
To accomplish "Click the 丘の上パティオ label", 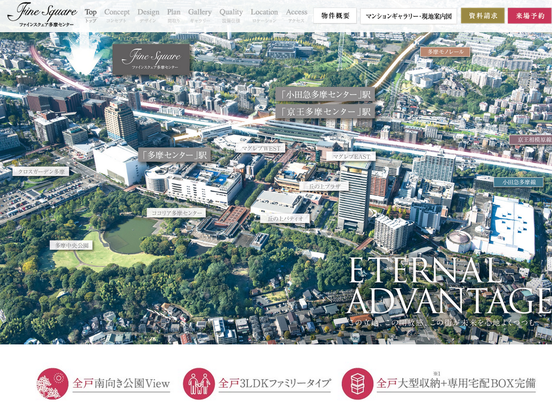I will (x=285, y=219).
